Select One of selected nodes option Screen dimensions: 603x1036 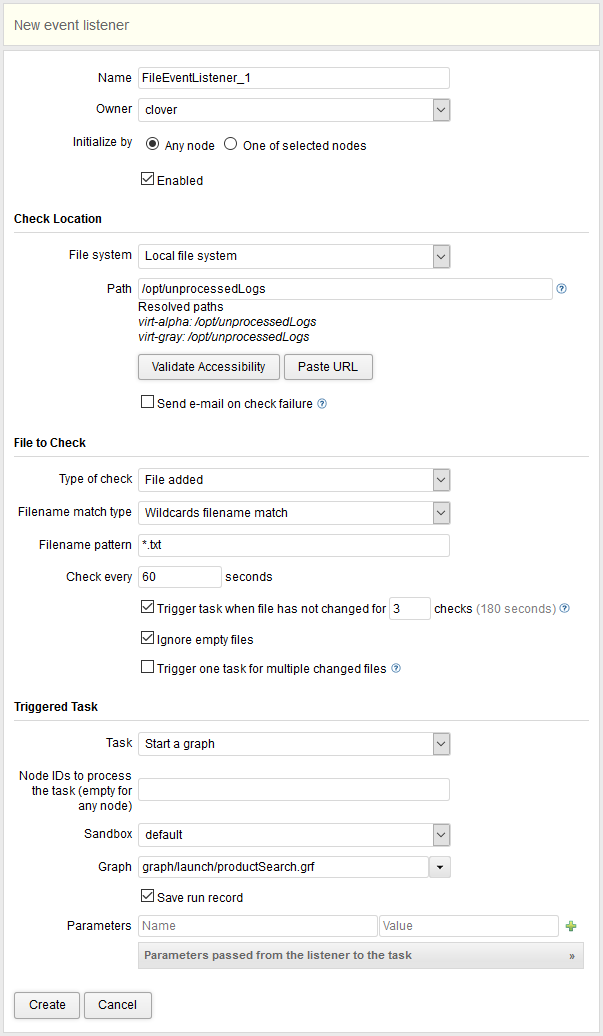pyautogui.click(x=231, y=144)
